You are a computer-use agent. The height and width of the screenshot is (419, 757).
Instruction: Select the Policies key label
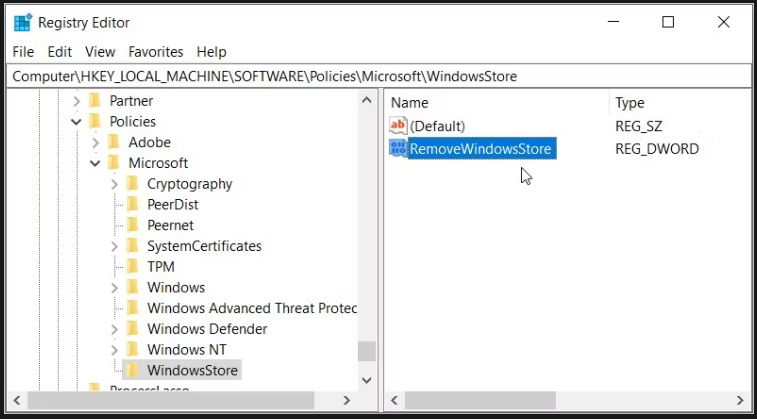pyautogui.click(x=133, y=122)
